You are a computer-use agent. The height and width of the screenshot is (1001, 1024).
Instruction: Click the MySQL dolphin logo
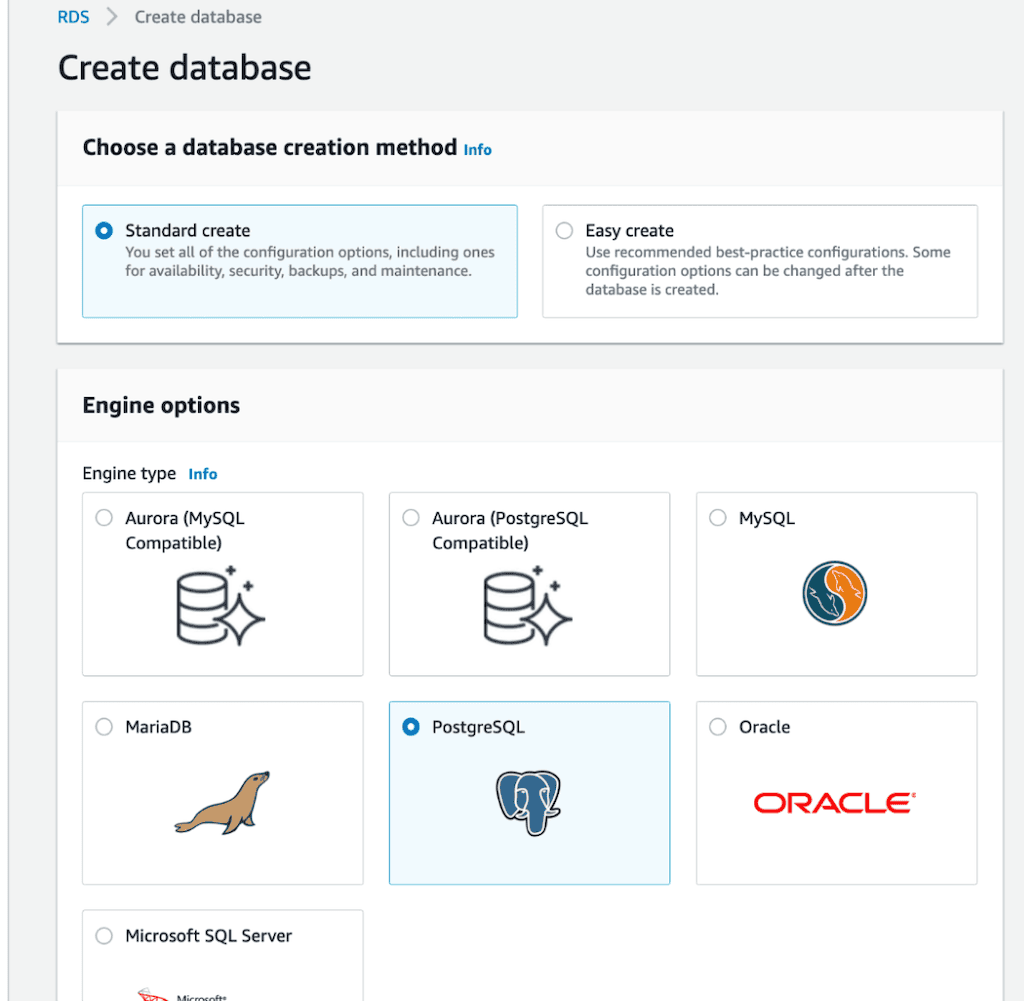836,593
